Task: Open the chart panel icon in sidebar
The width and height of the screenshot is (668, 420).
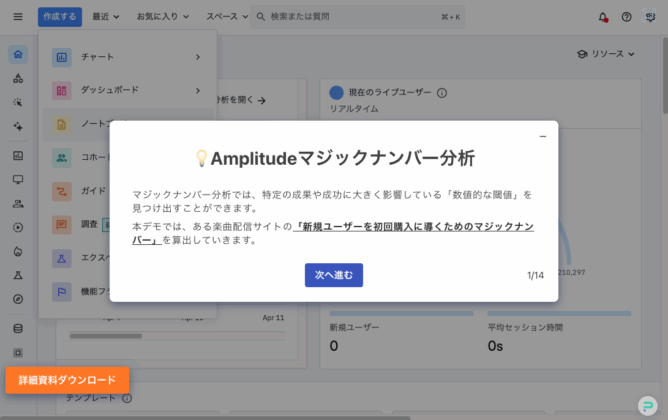Action: [18, 155]
